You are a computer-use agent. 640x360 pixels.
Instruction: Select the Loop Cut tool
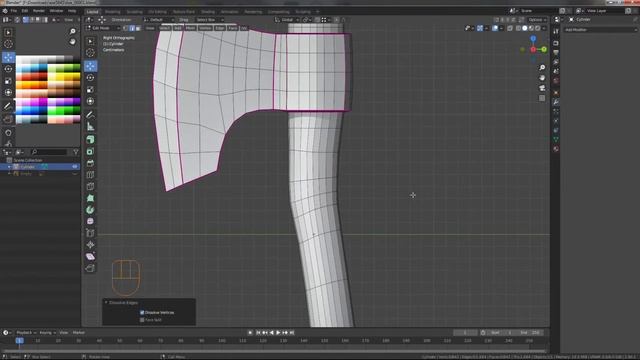[90, 175]
